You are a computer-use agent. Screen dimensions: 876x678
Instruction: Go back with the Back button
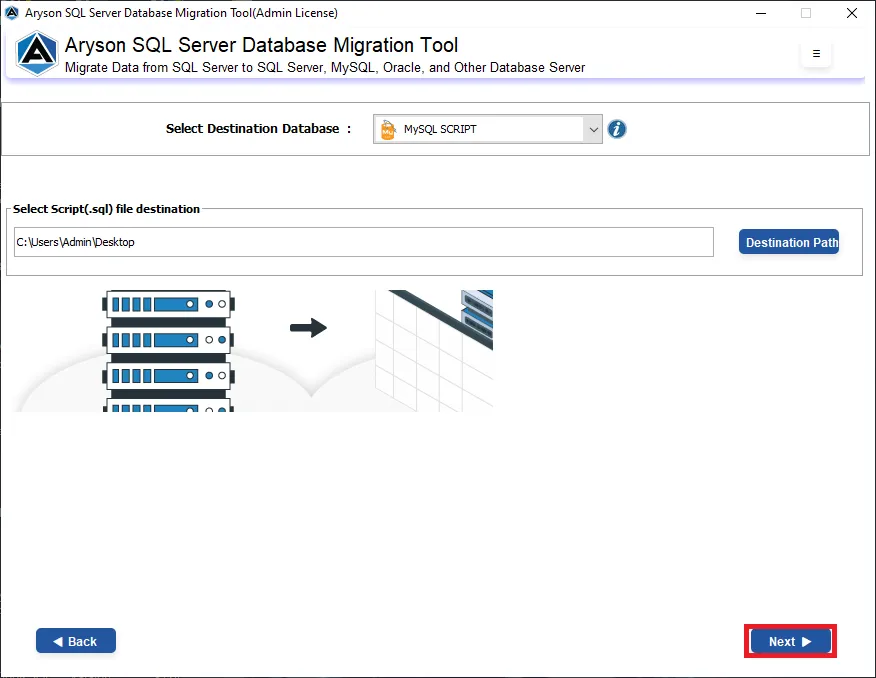pyautogui.click(x=76, y=641)
